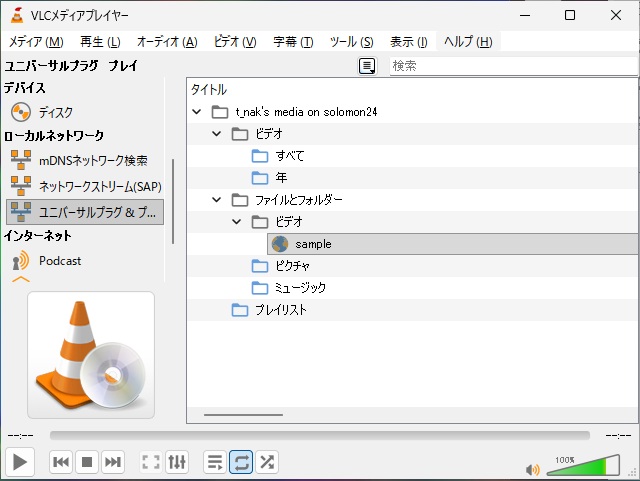Toggle the playlist view button
The image size is (640, 481).
(x=214, y=462)
